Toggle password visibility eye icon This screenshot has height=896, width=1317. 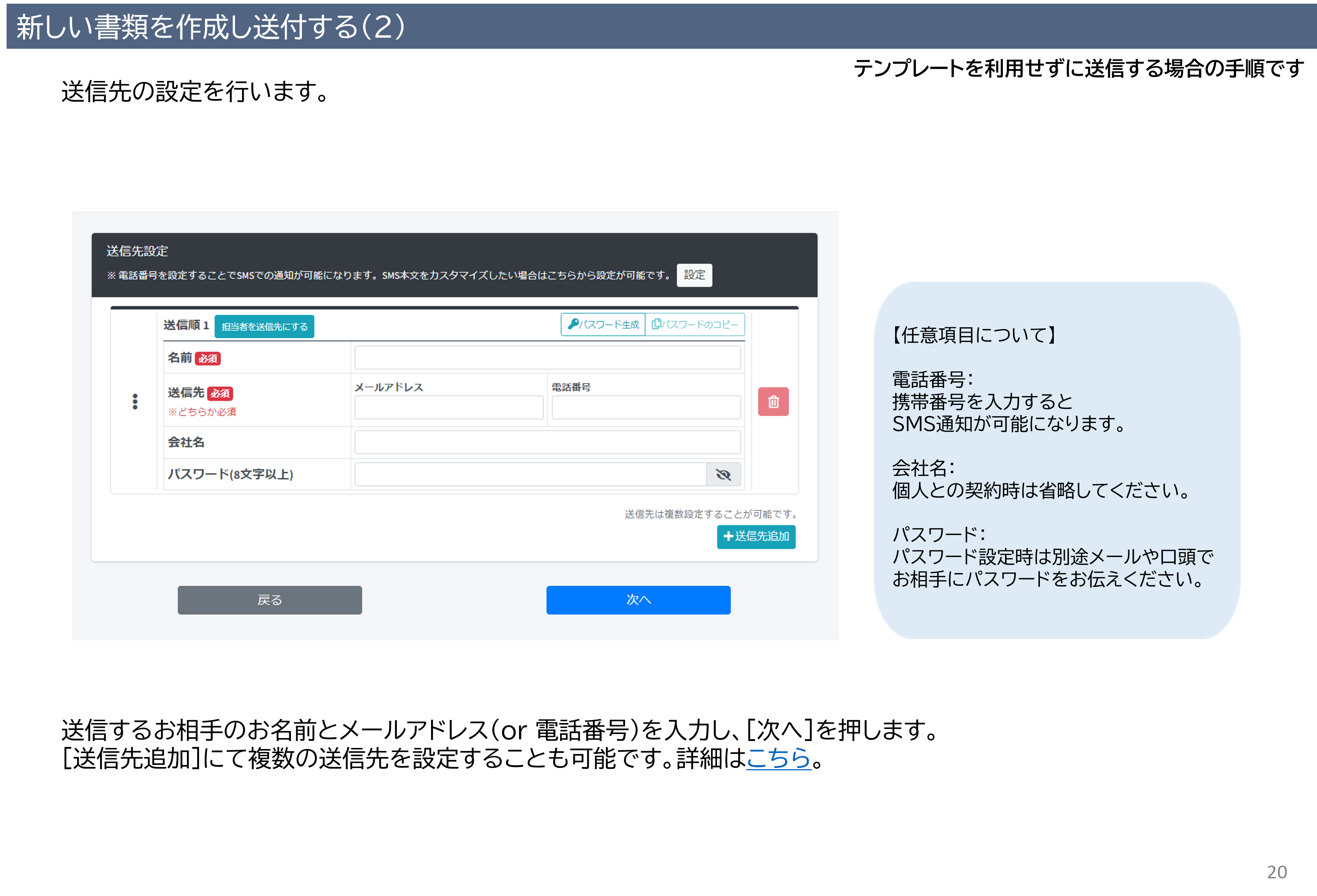point(723,475)
